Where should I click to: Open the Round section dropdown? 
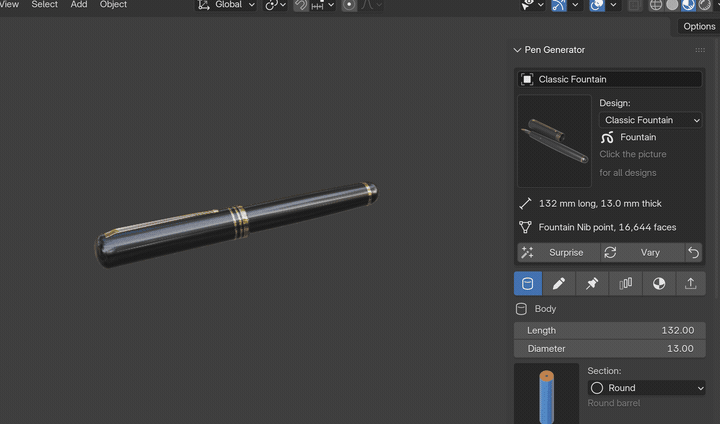[647, 388]
